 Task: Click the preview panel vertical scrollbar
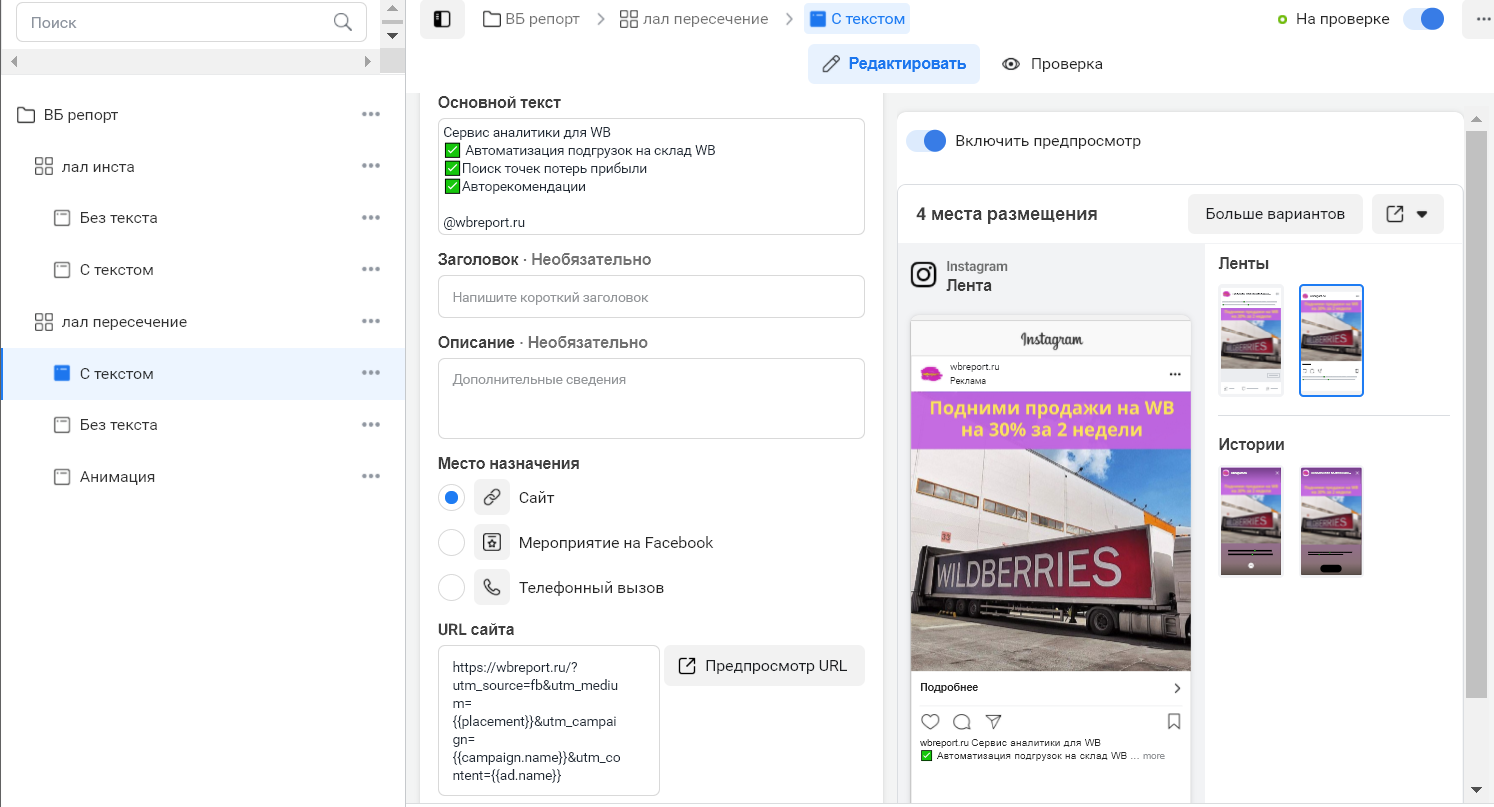pyautogui.click(x=1475, y=412)
